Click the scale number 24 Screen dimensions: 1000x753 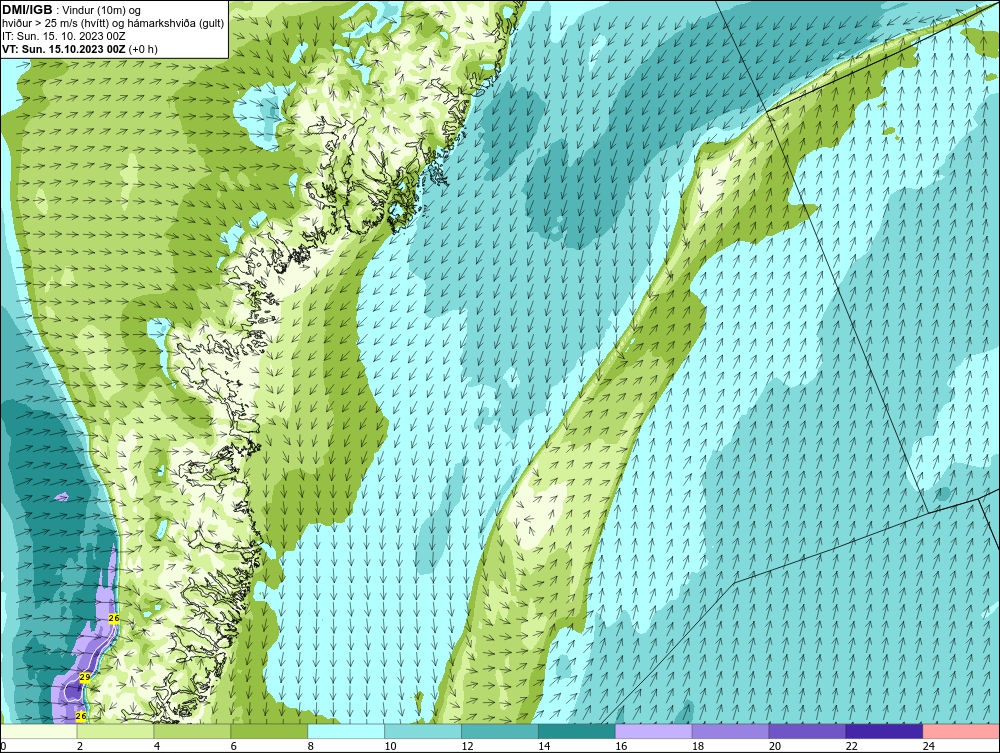point(929,746)
